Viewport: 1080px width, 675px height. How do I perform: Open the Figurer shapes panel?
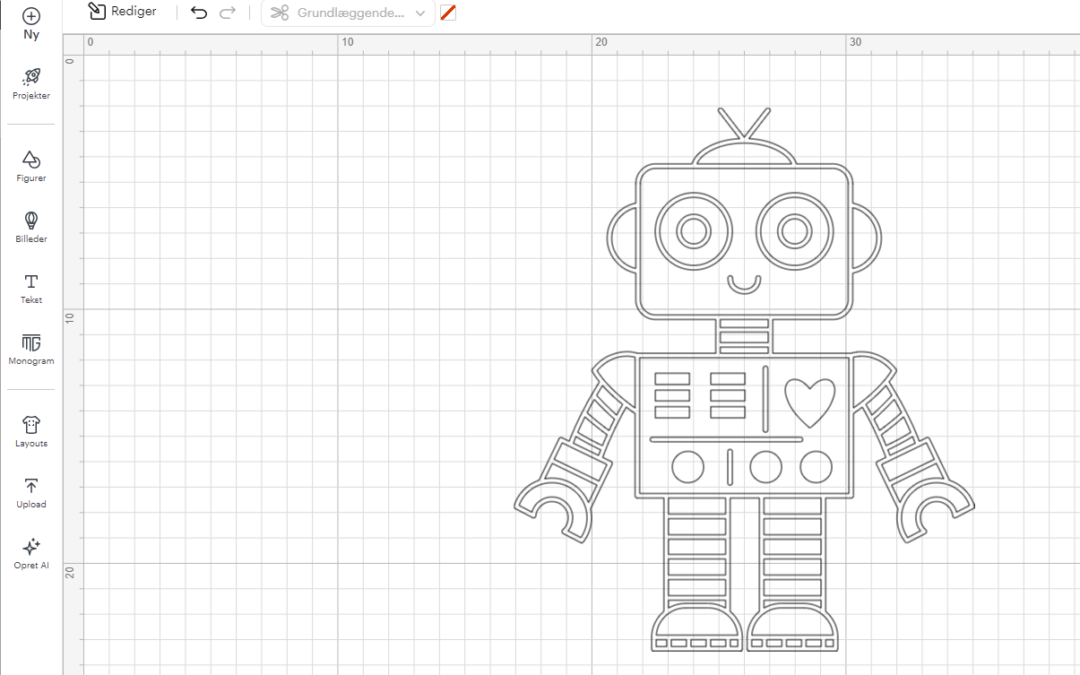[31, 160]
